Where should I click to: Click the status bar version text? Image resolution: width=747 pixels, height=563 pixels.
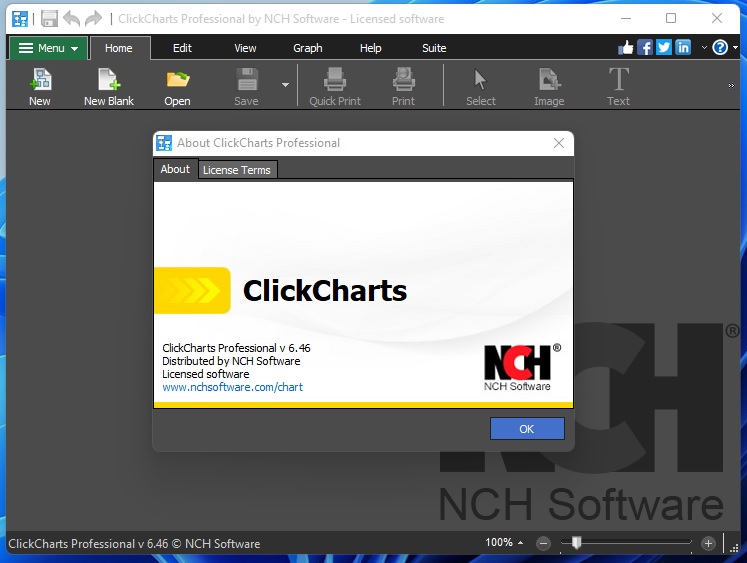click(x=134, y=544)
